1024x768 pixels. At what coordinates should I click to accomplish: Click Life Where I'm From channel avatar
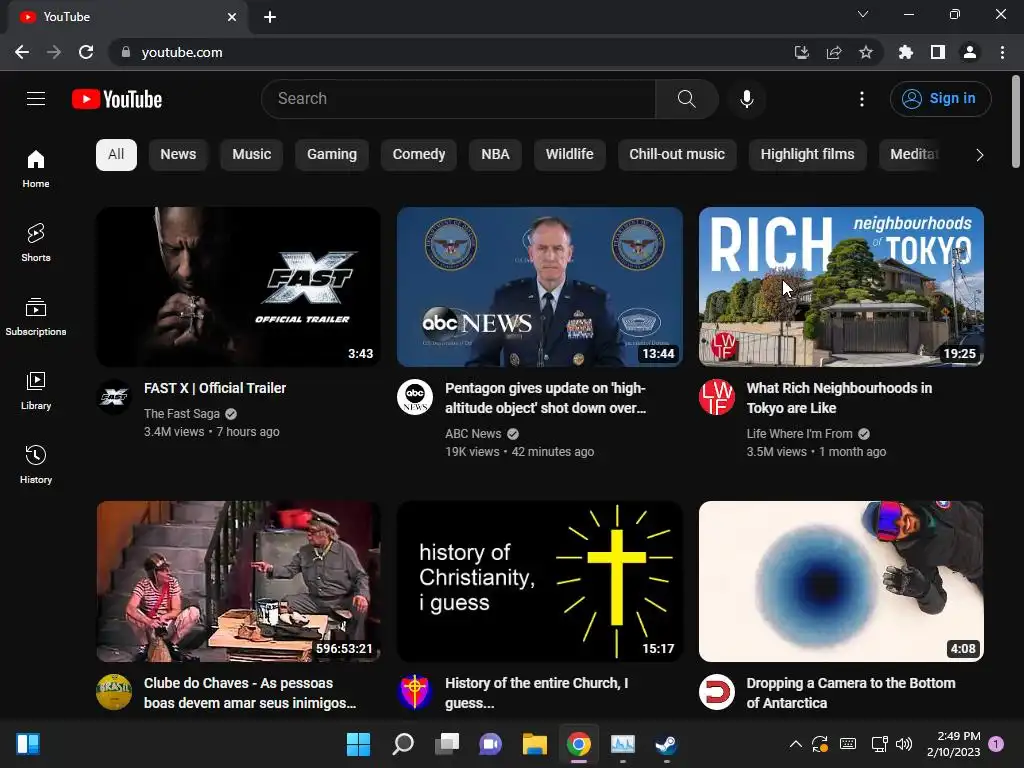[x=716, y=396]
